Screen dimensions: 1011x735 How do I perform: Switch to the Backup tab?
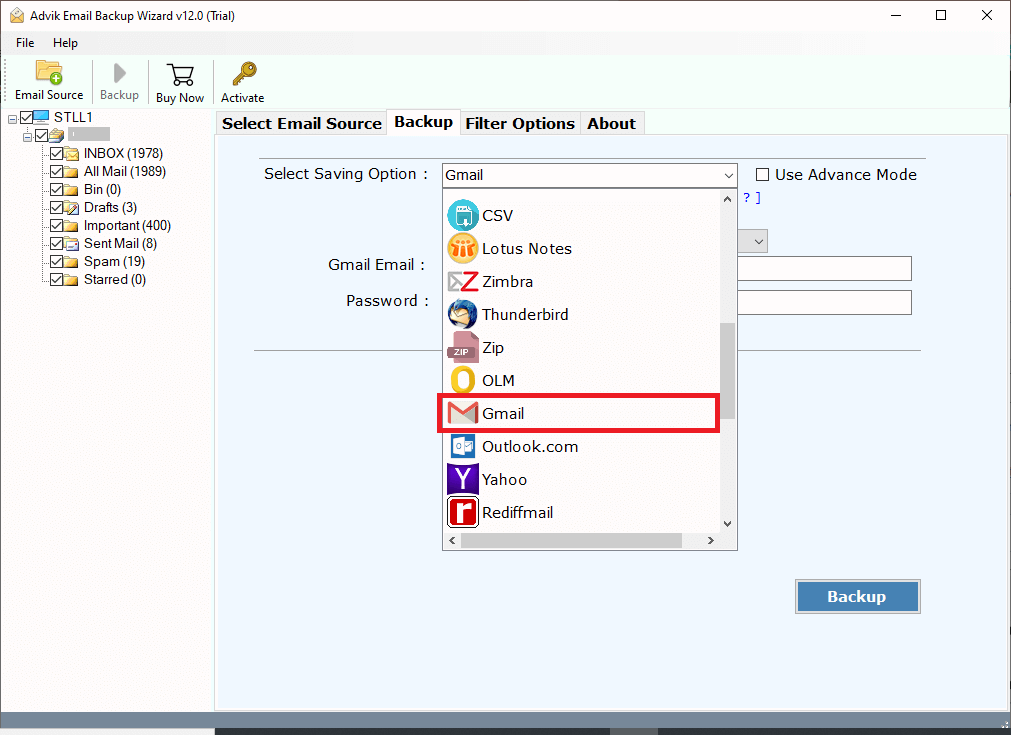(424, 122)
